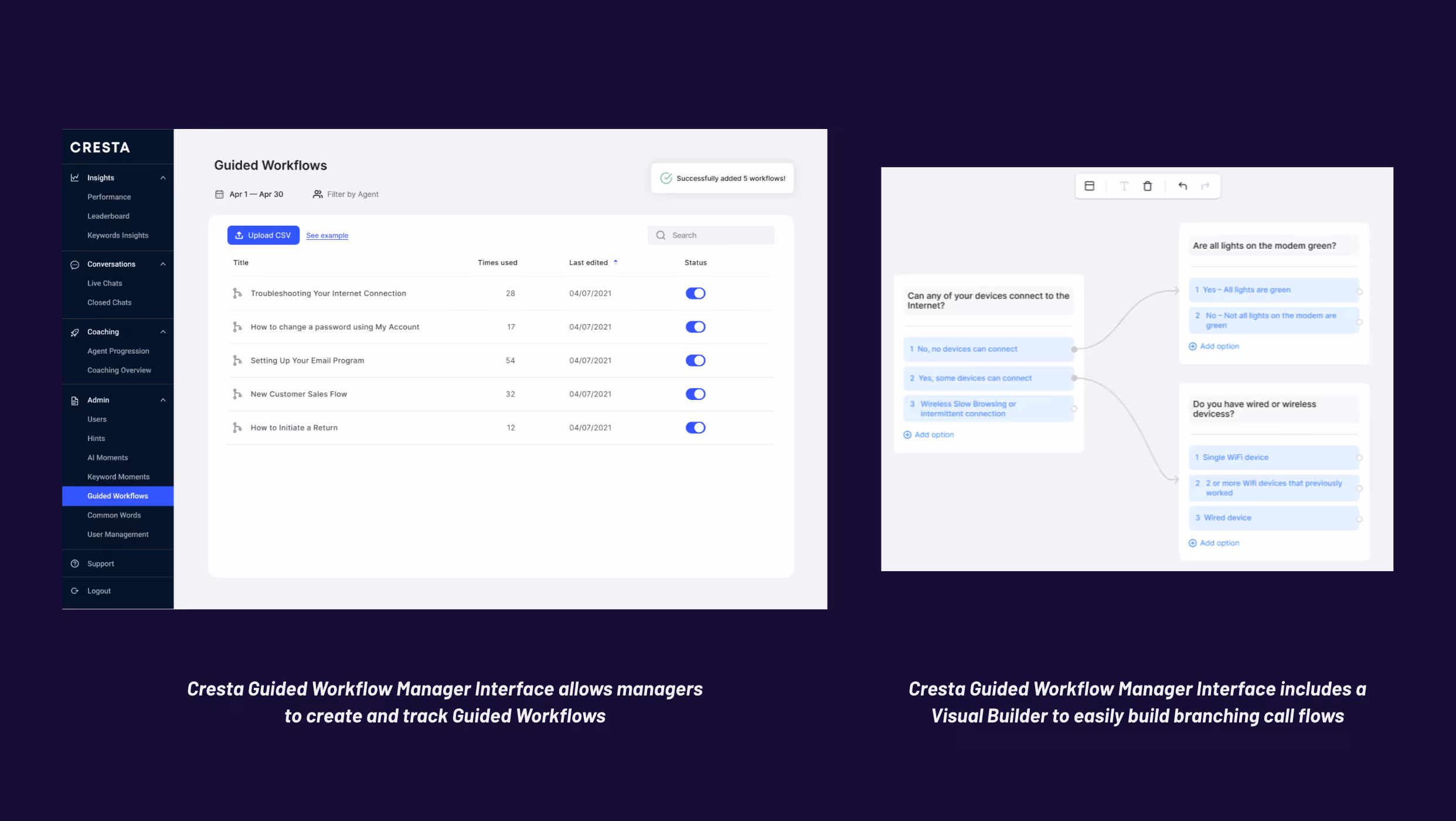Image resolution: width=1456 pixels, height=821 pixels.
Task: Click the search magnifier icon
Action: coord(661,235)
